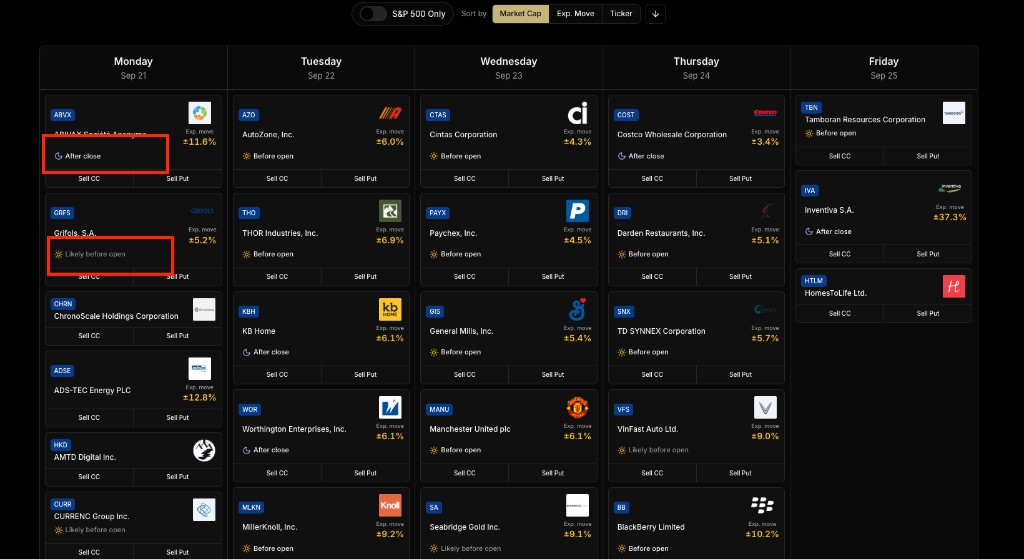Click the ChronoScale Holdings logo
The image size is (1024, 559).
(x=204, y=310)
